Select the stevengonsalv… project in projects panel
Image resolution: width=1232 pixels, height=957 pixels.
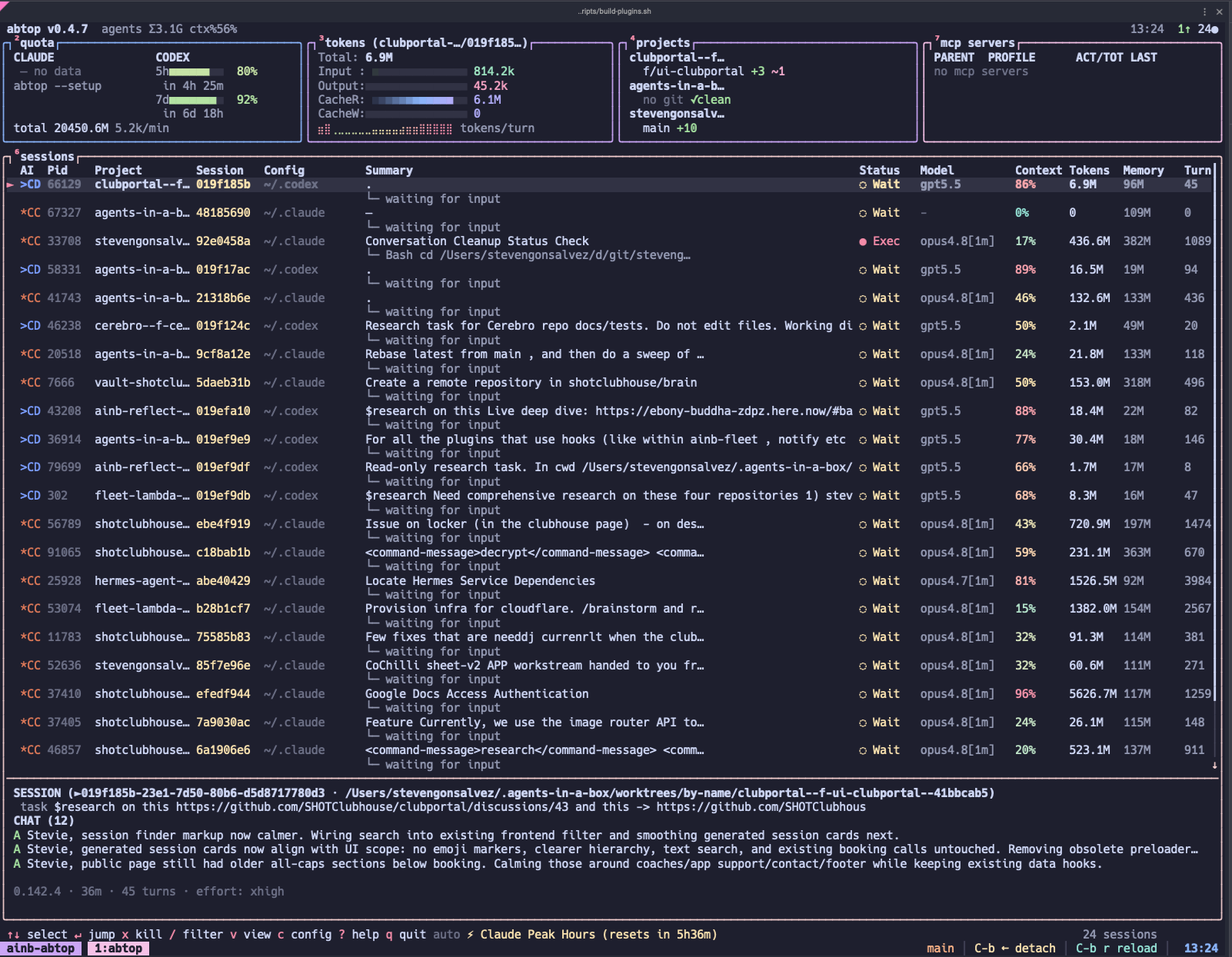pos(677,114)
